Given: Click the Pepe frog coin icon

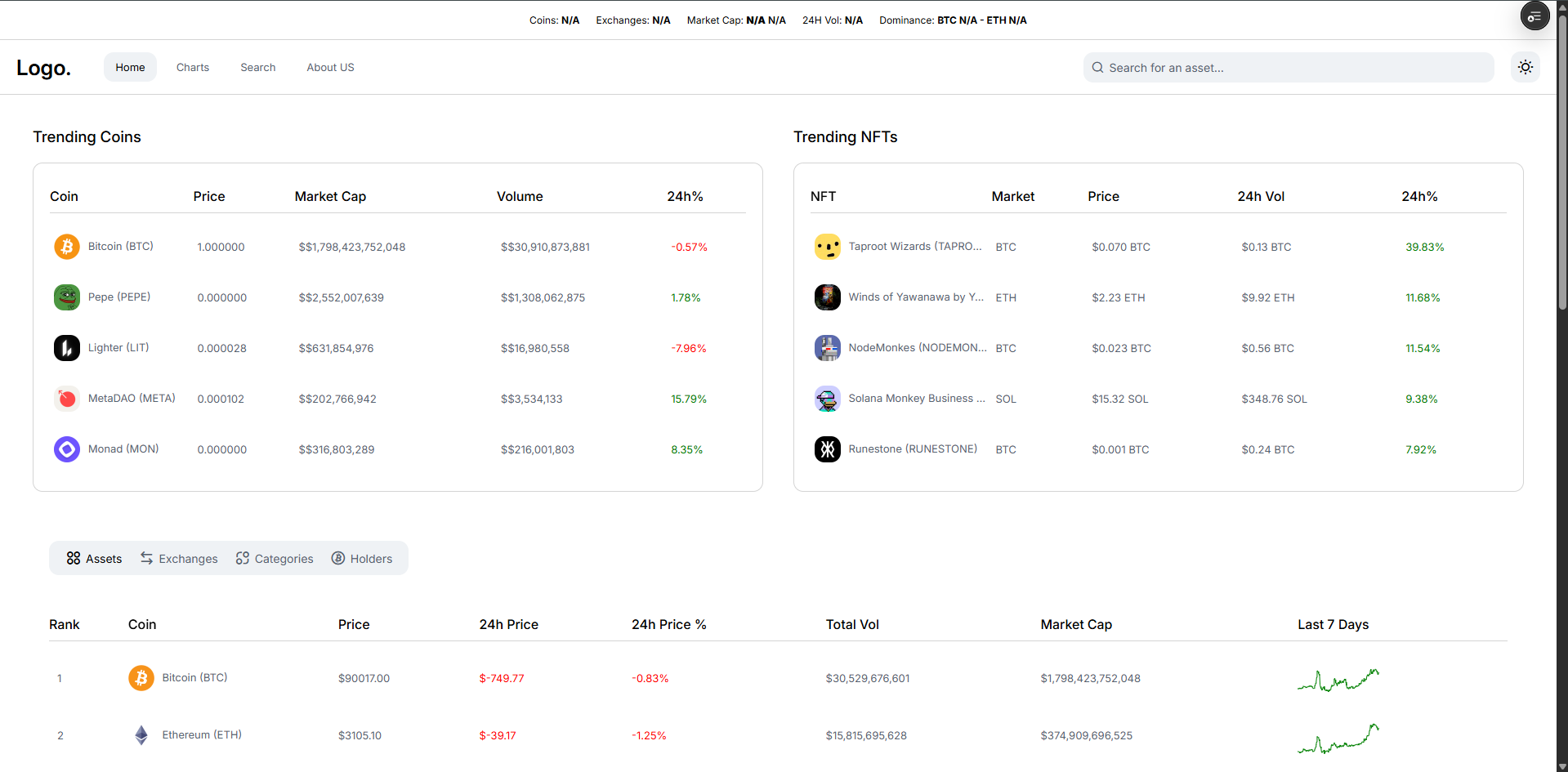Looking at the screenshot, I should (67, 297).
